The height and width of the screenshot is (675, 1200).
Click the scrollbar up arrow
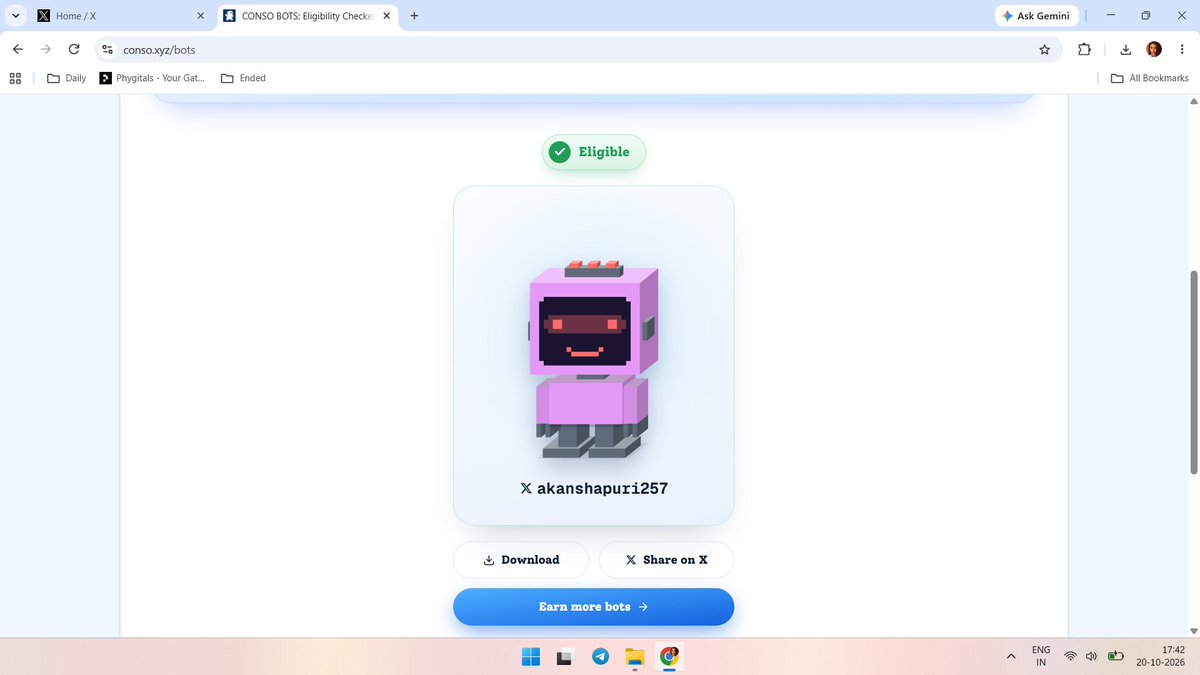(1192, 101)
